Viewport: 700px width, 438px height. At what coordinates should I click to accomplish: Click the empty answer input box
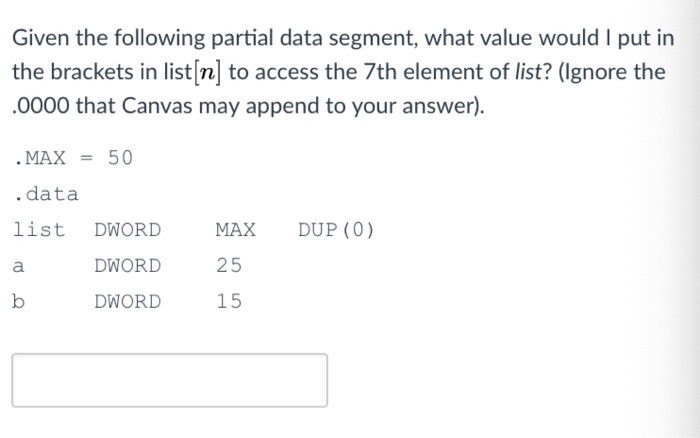click(170, 380)
